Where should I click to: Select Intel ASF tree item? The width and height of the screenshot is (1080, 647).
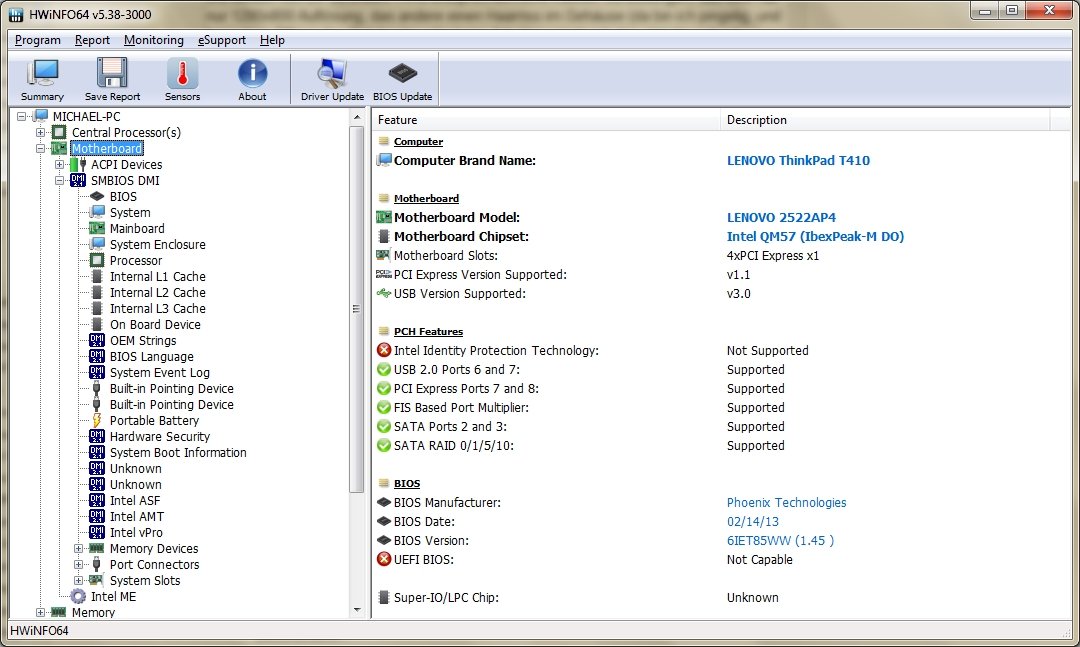tap(134, 500)
